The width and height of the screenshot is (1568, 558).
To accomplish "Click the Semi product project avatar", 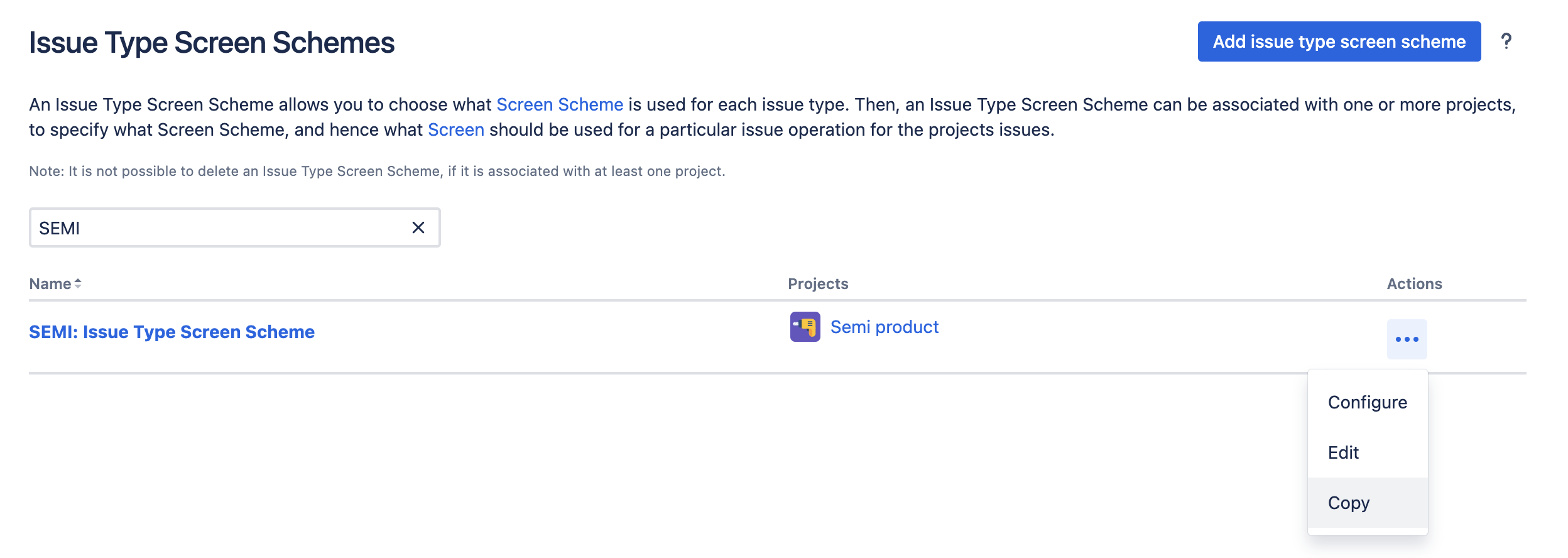I will click(805, 327).
